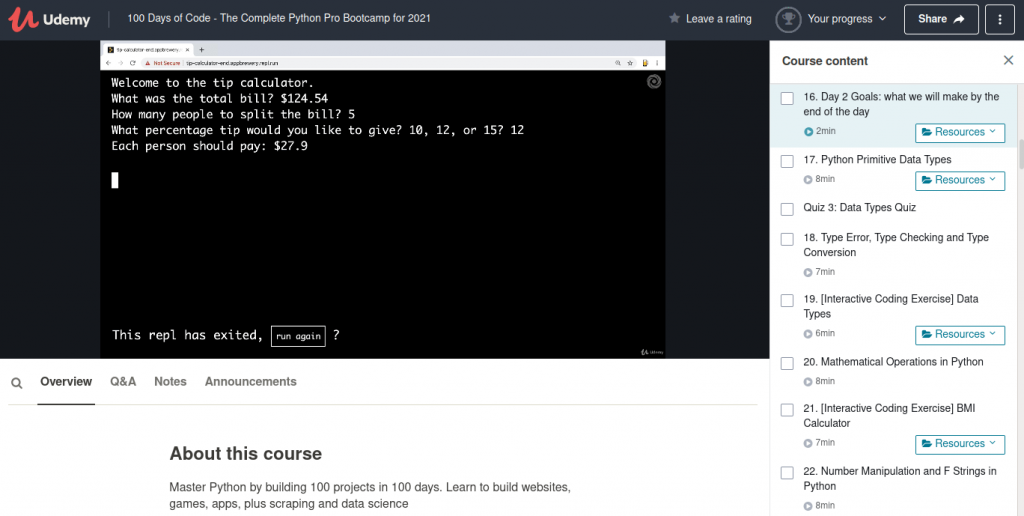Switch to the Q&A tab

123,381
